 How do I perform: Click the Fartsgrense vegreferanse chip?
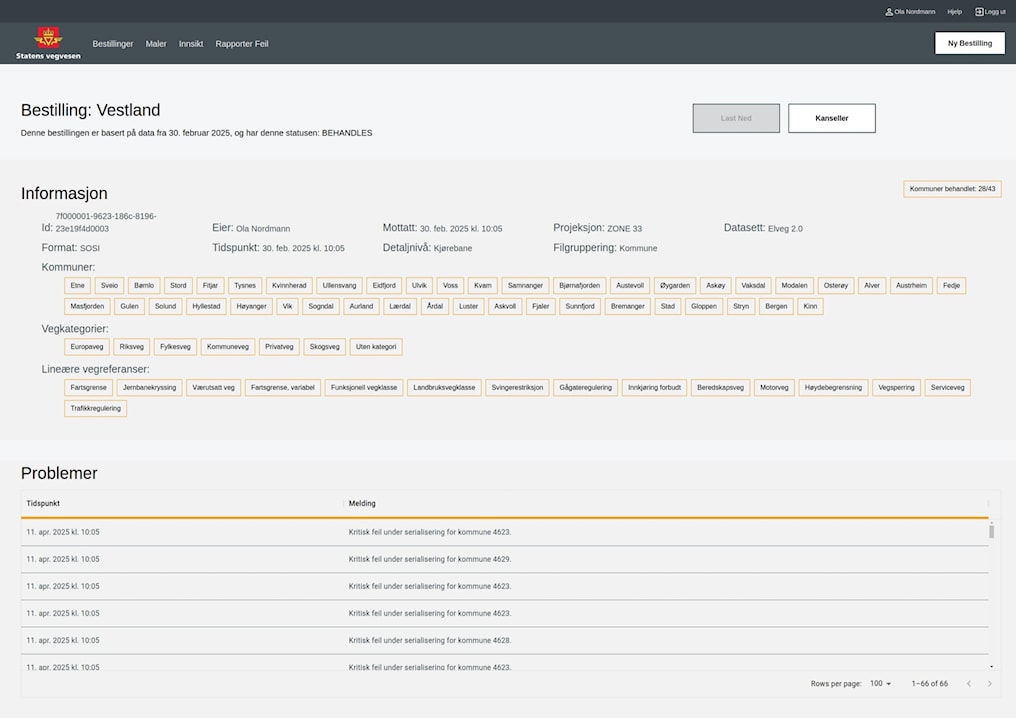(88, 388)
